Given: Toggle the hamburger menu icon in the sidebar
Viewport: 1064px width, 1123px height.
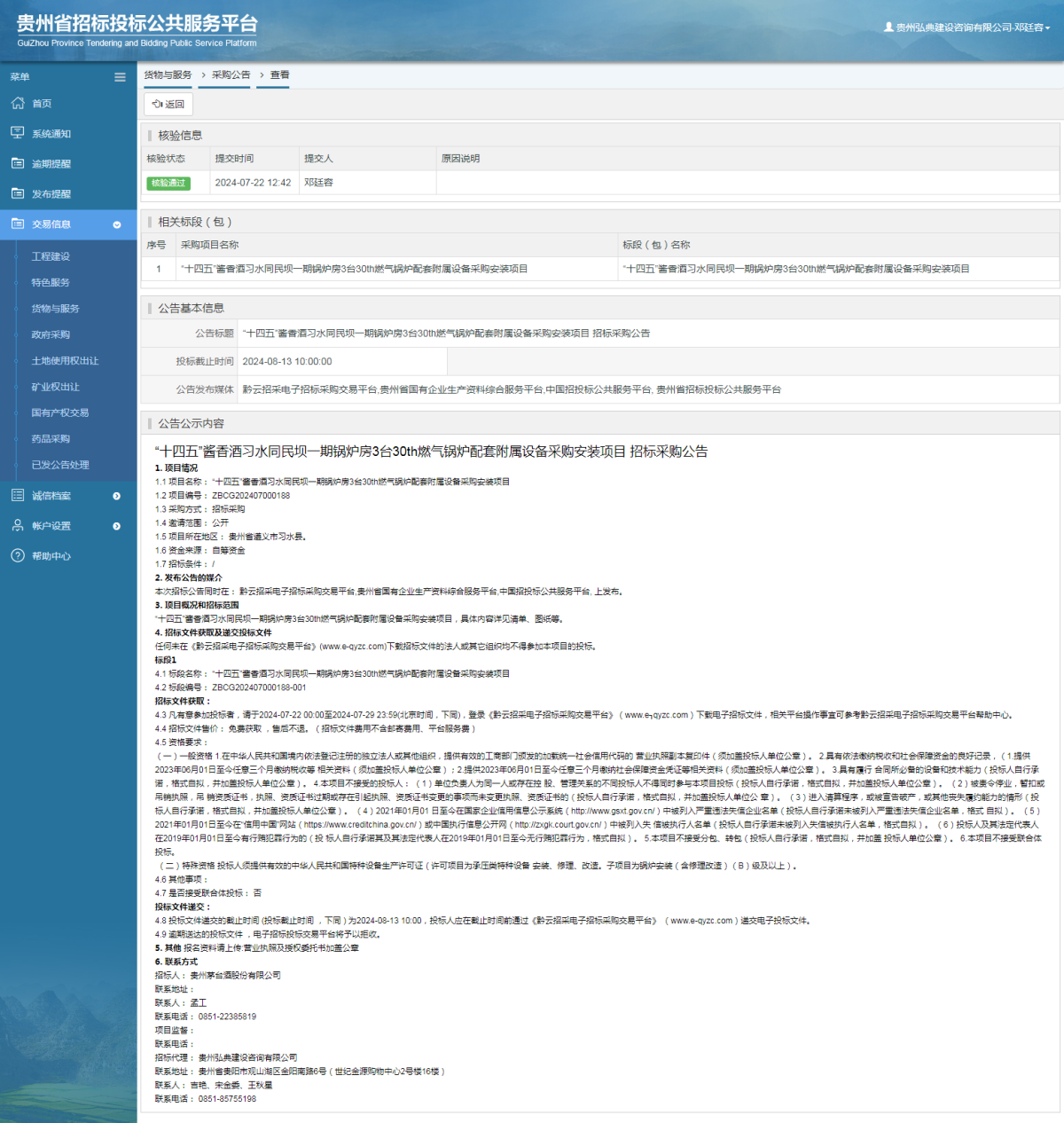Looking at the screenshot, I should coord(120,77).
